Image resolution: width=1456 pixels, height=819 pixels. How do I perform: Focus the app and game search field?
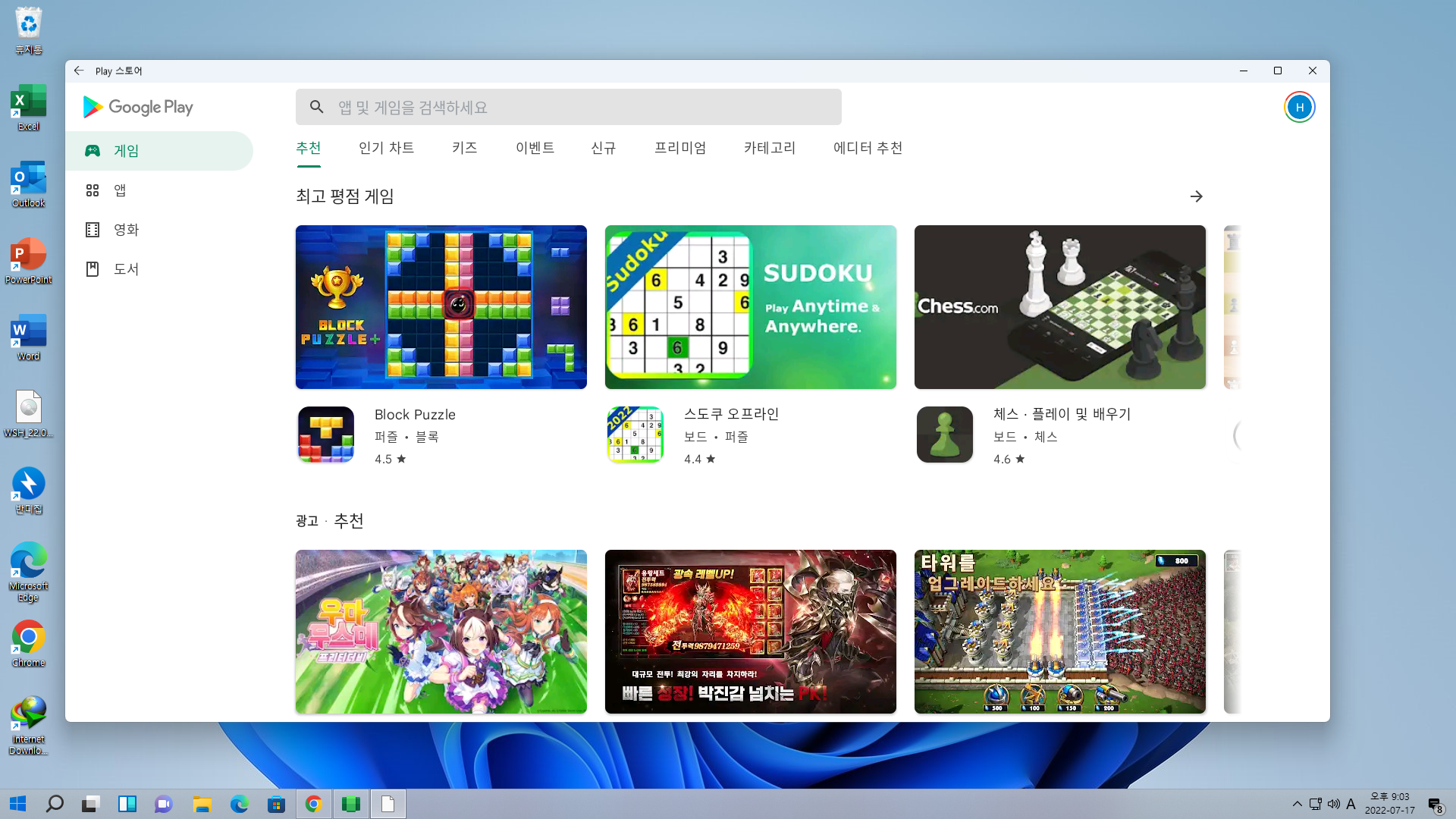pos(569,107)
